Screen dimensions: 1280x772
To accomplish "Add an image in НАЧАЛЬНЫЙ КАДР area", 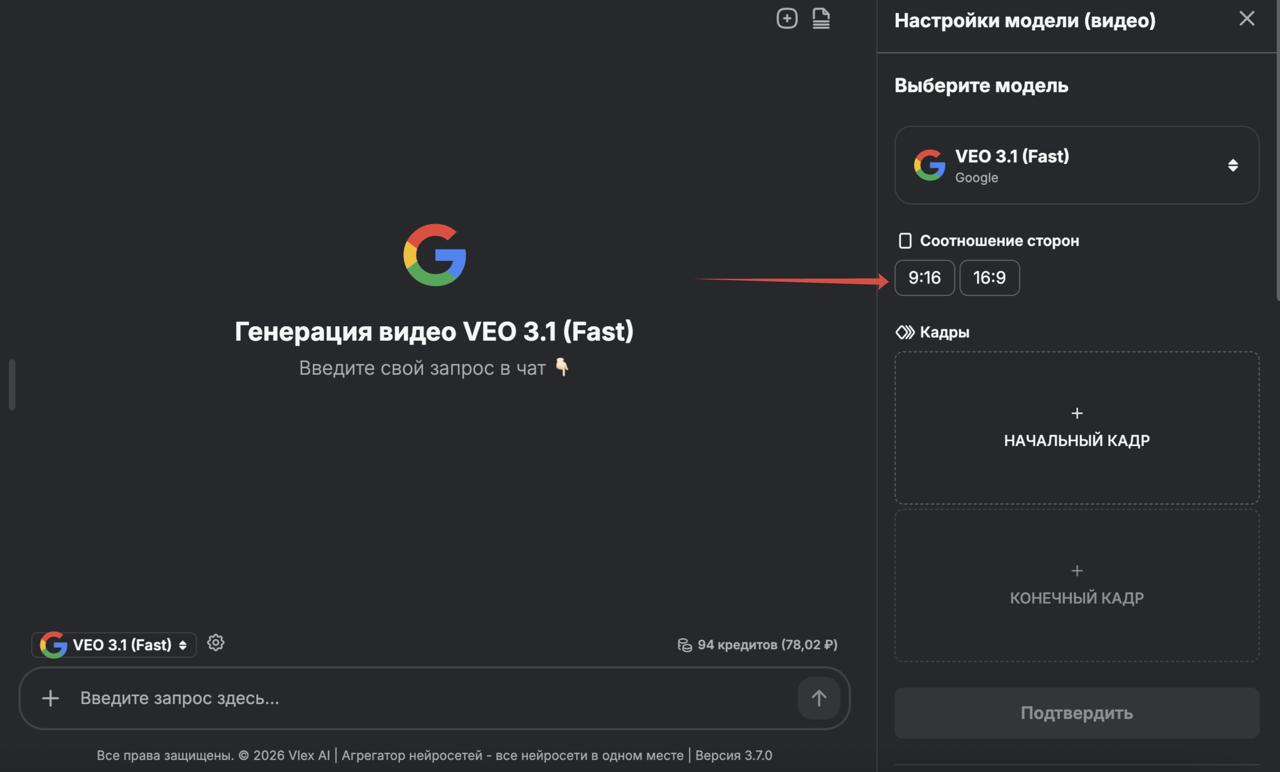I will [x=1076, y=427].
